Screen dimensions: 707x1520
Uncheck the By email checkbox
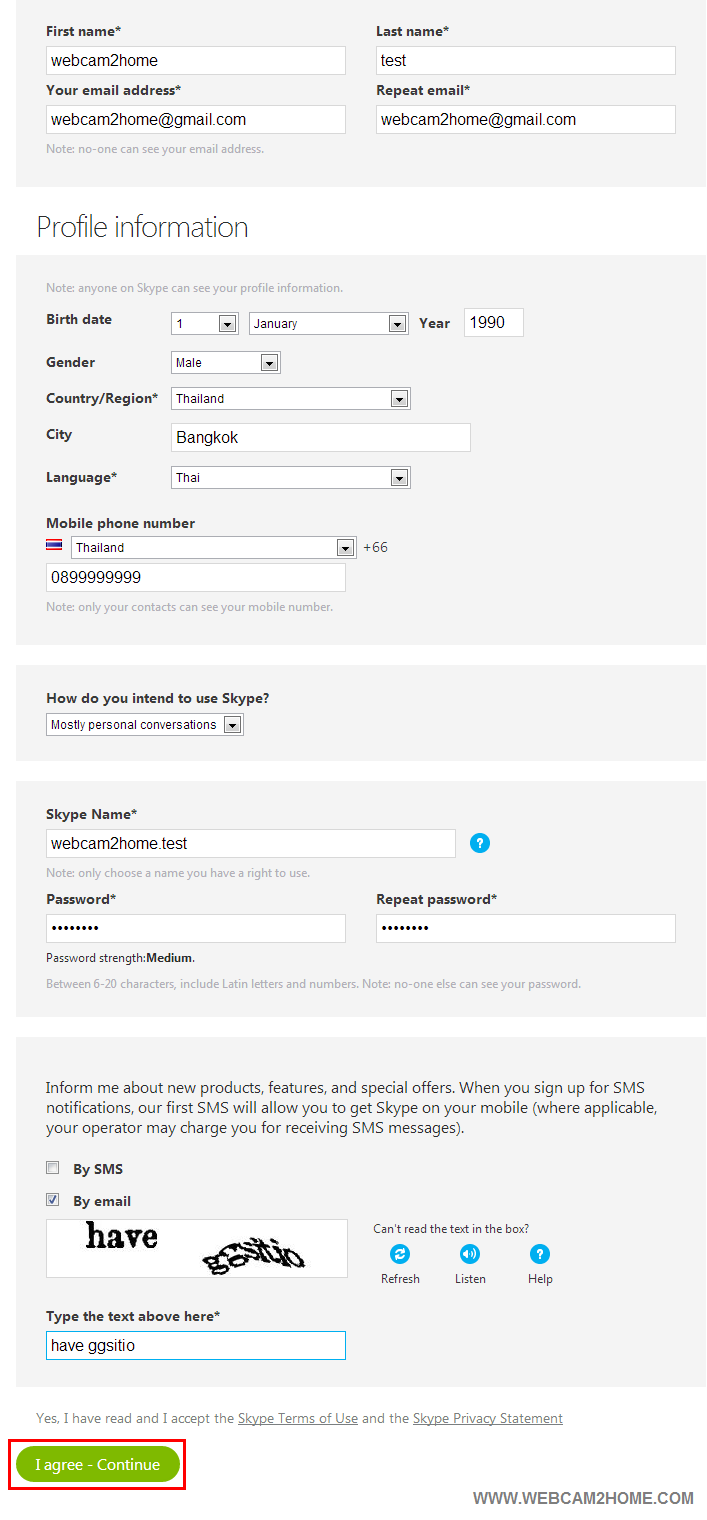[52, 1199]
